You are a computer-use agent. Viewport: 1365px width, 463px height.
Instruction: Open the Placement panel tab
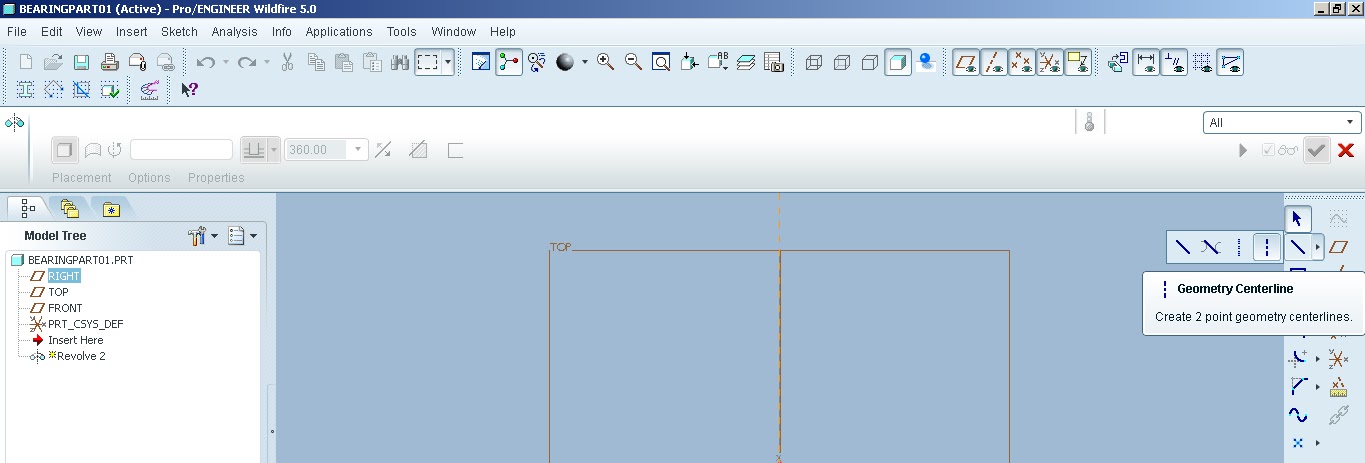[x=82, y=178]
